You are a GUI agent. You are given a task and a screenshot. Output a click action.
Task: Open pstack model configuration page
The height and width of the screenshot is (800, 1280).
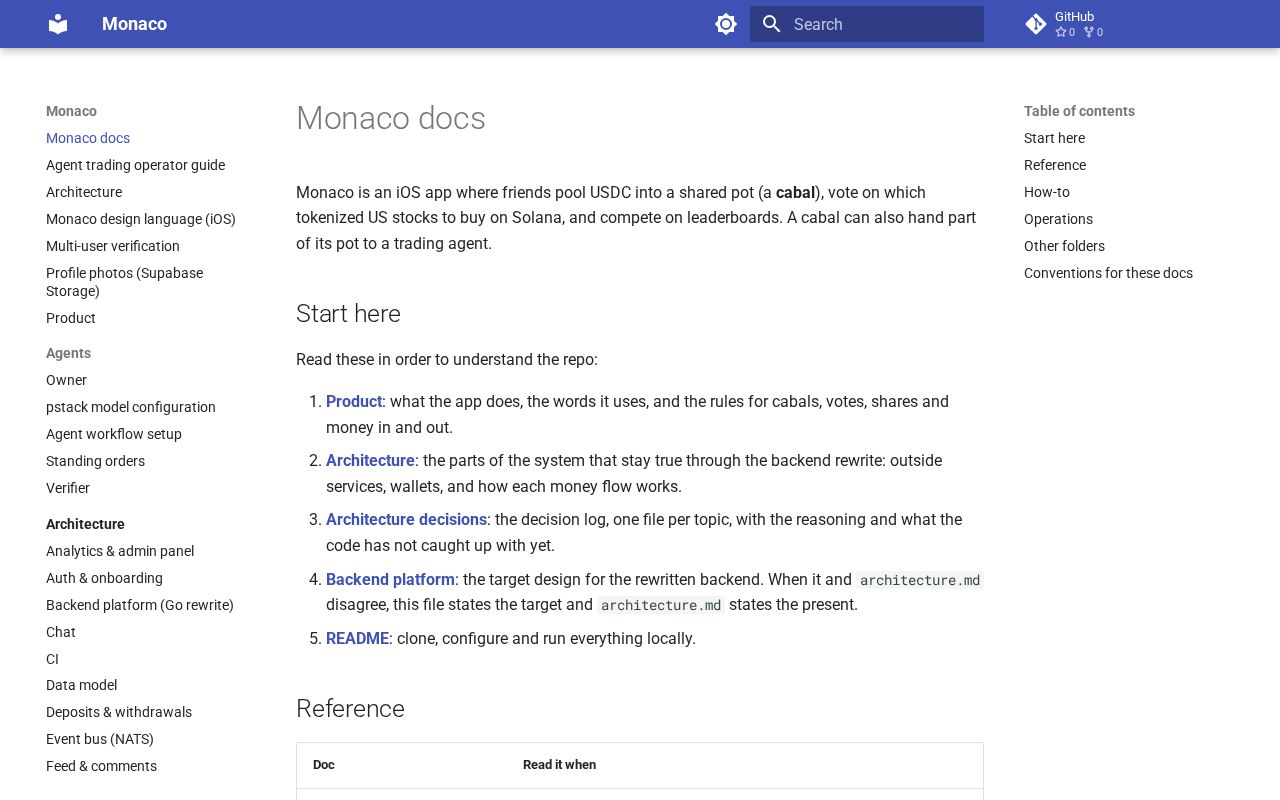131,407
